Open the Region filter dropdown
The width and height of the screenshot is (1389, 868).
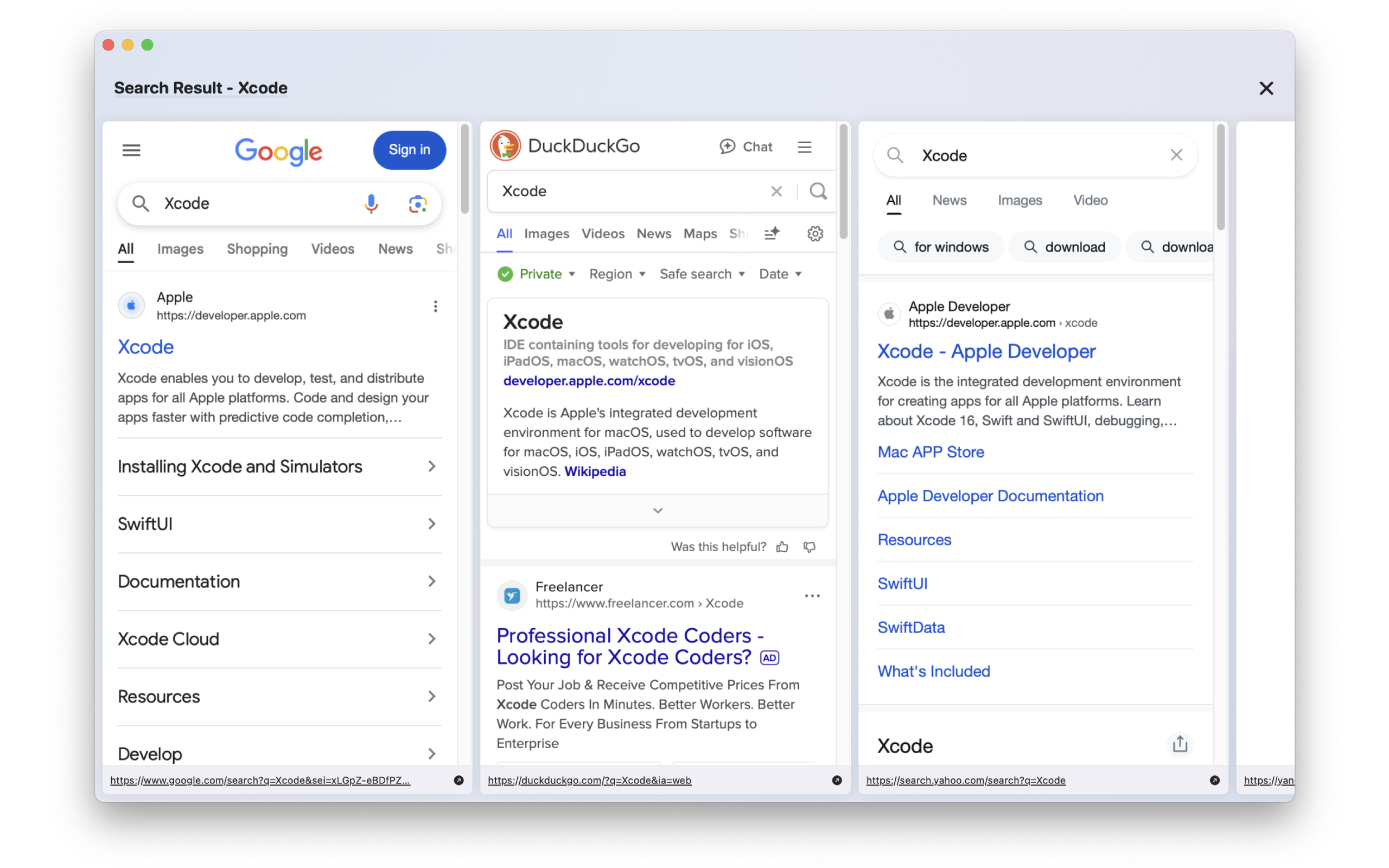pos(617,274)
